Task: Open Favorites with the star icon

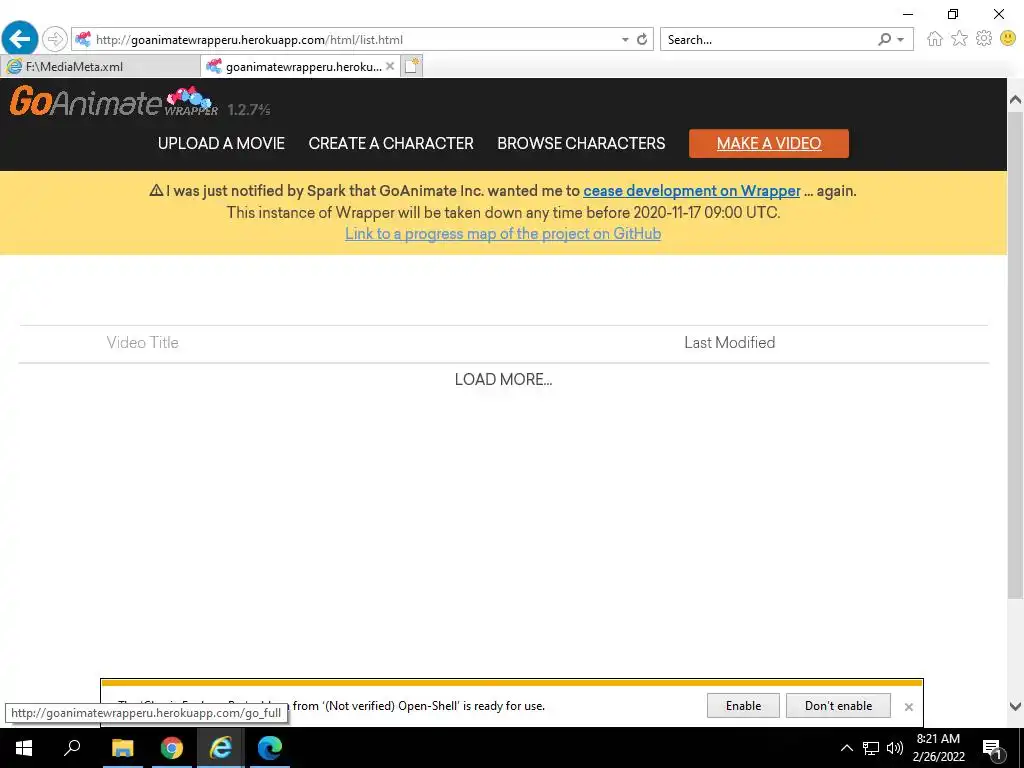Action: (959, 39)
